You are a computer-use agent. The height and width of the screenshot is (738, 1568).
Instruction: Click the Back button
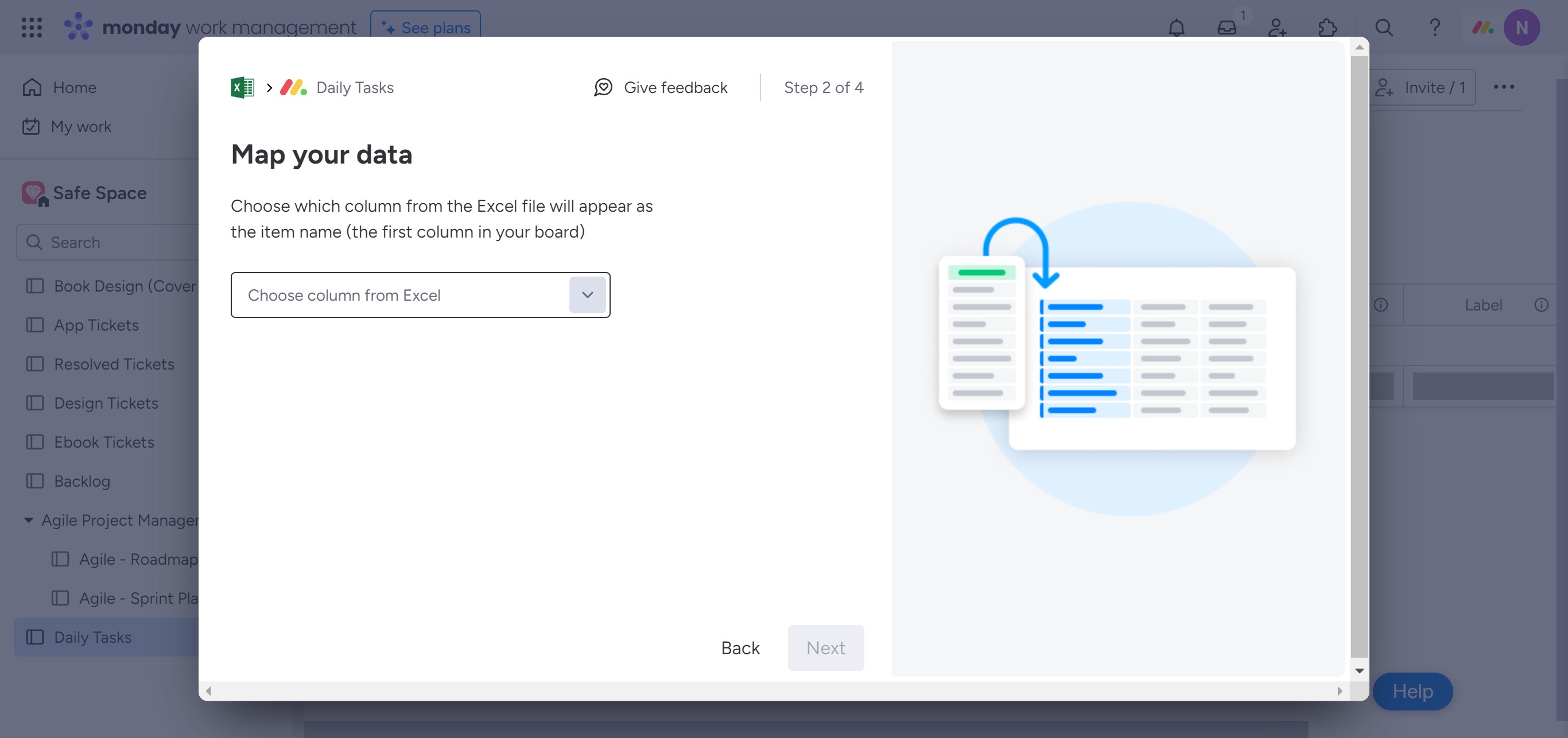[x=740, y=647]
